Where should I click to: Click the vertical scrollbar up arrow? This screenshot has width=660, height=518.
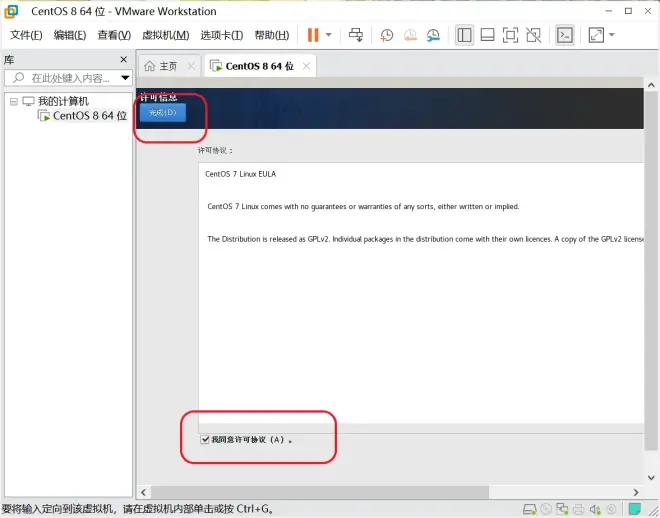point(651,85)
